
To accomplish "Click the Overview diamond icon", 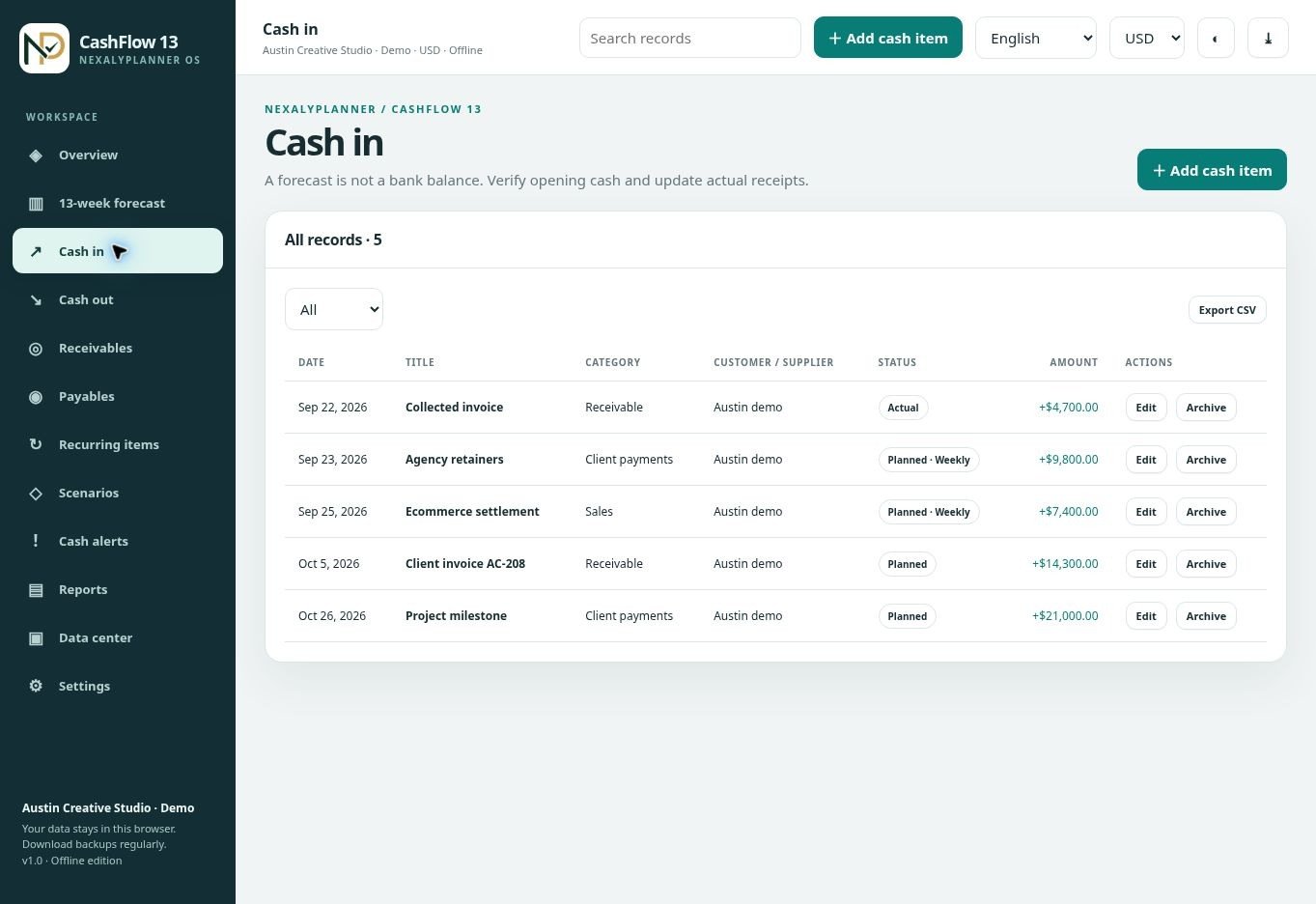I will pyautogui.click(x=36, y=155).
